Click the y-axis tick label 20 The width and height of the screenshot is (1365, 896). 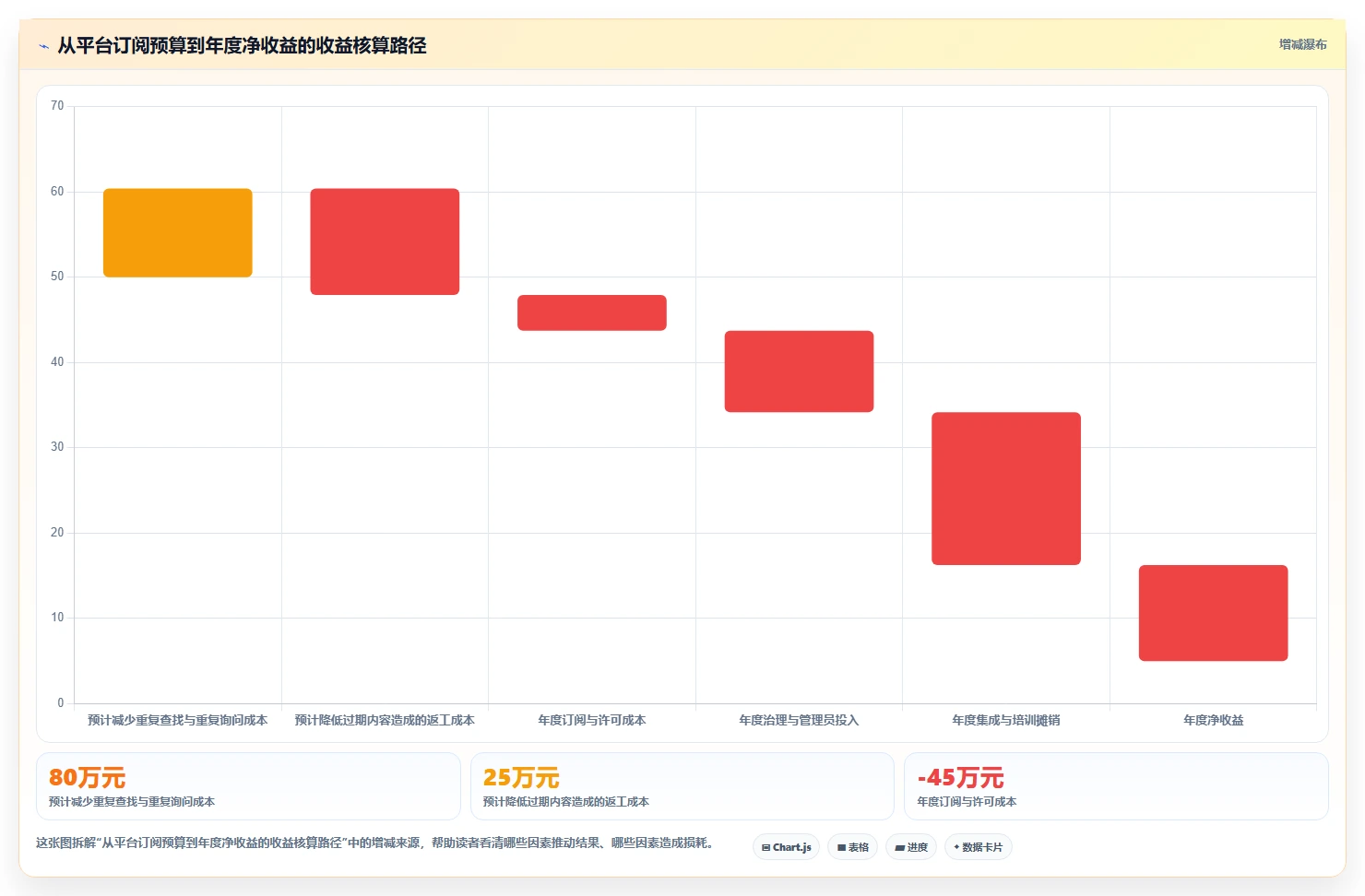pos(57,533)
